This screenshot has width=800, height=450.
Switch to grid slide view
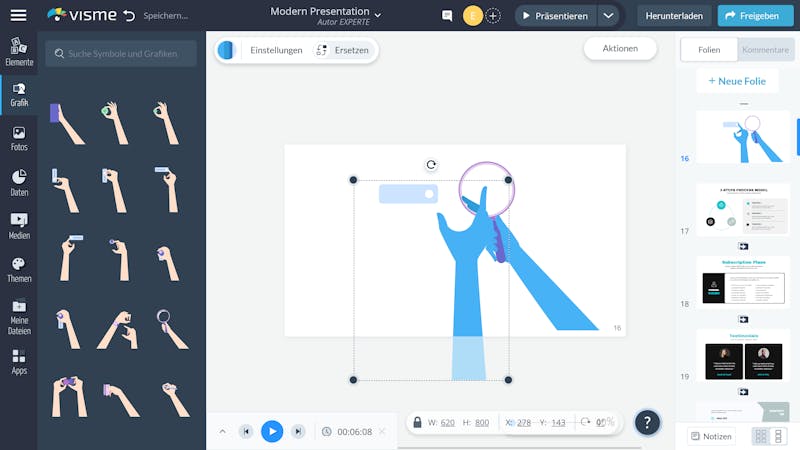[x=760, y=436]
